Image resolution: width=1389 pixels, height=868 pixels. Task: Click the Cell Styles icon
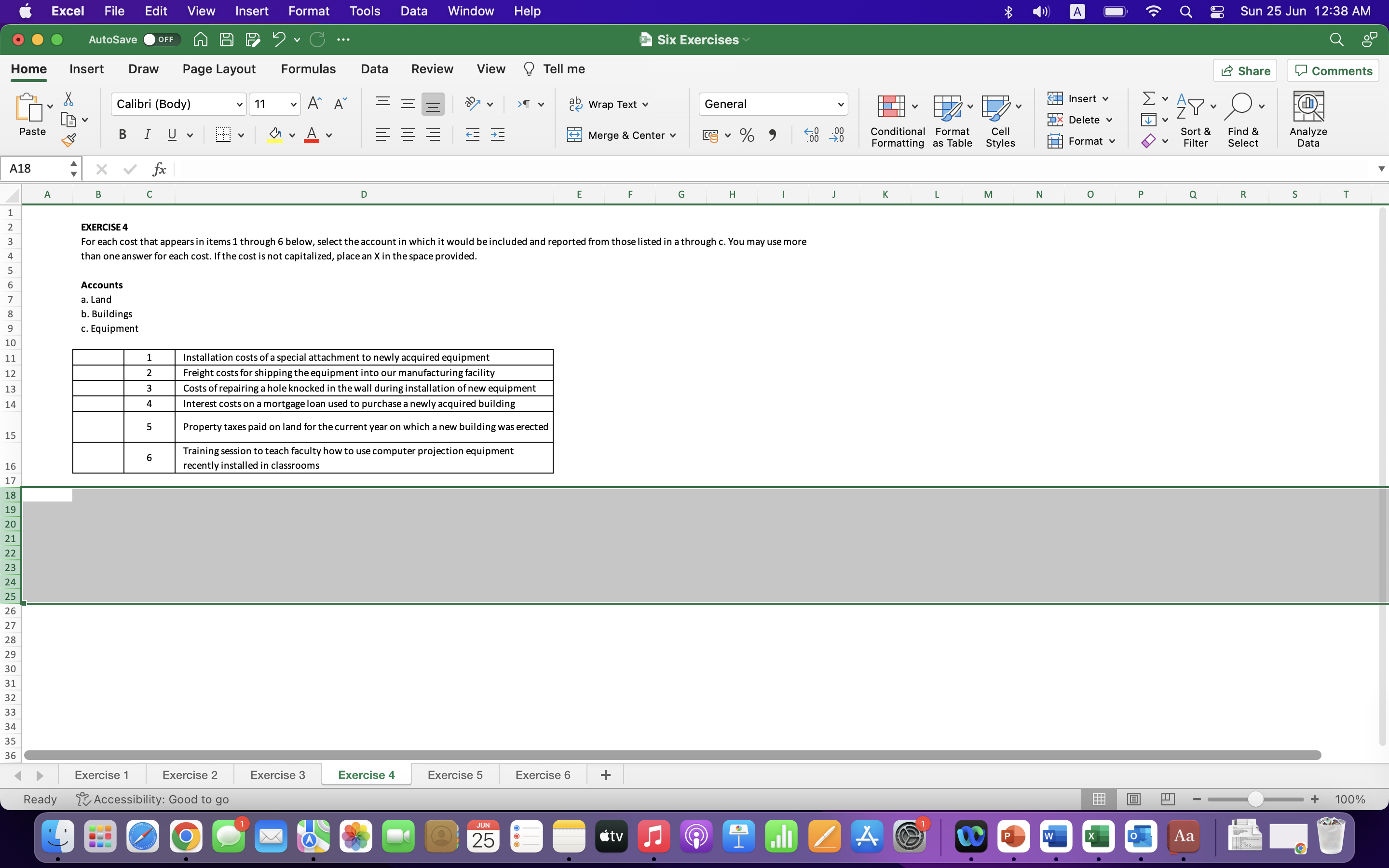point(1000,119)
